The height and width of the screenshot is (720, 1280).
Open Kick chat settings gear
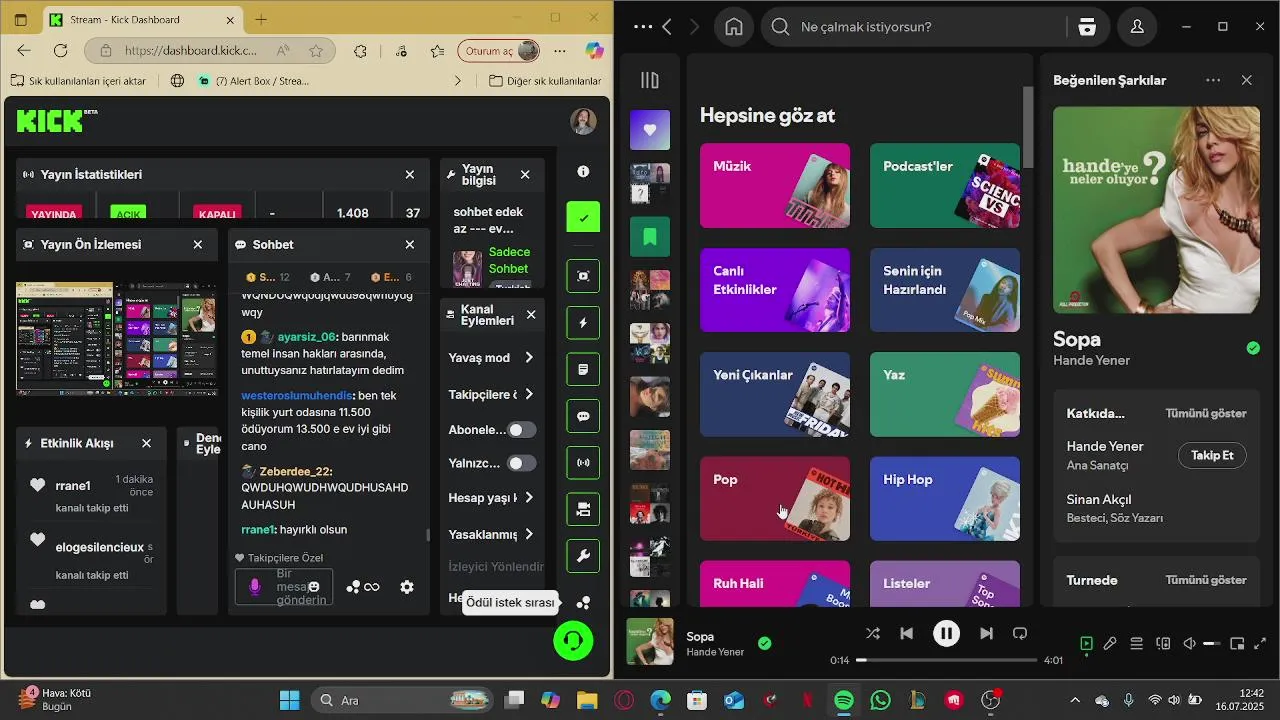(407, 587)
